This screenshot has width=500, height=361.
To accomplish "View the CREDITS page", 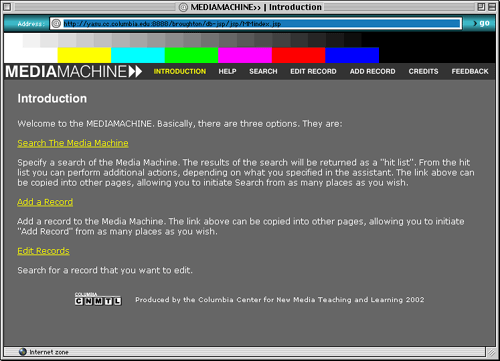I will 423,71.
